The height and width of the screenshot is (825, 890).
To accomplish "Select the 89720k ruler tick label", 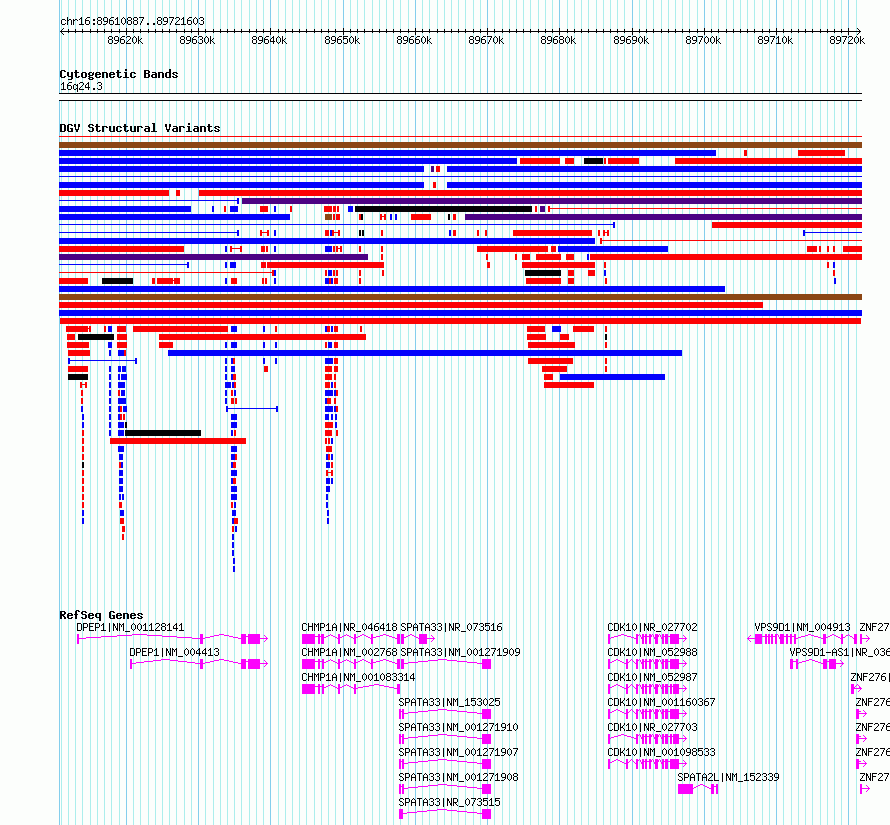I will [x=847, y=40].
